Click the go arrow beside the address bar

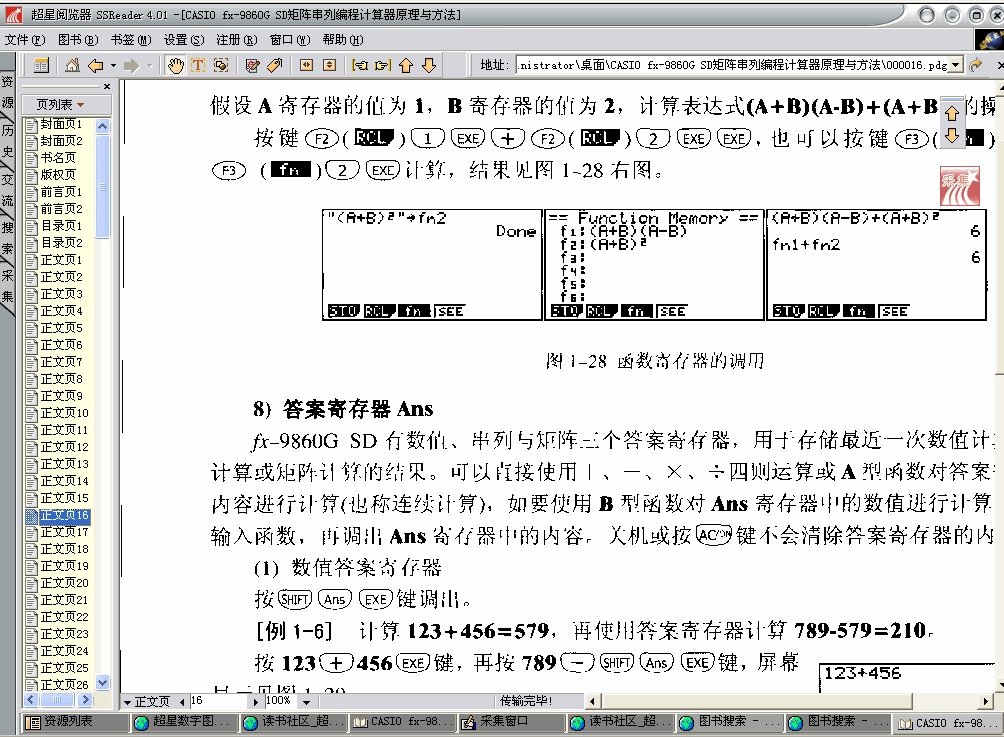(x=976, y=65)
